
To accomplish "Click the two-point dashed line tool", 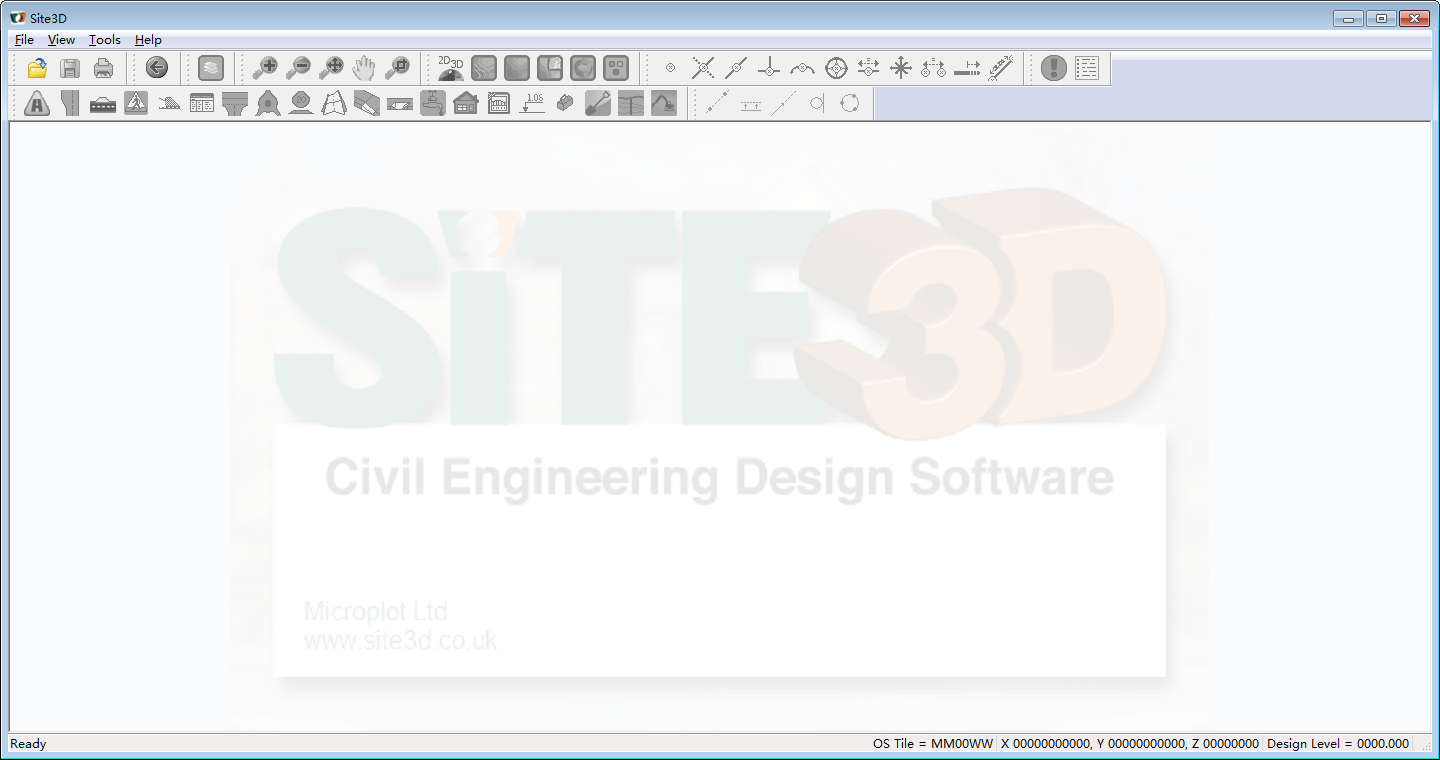I will pyautogui.click(x=717, y=103).
